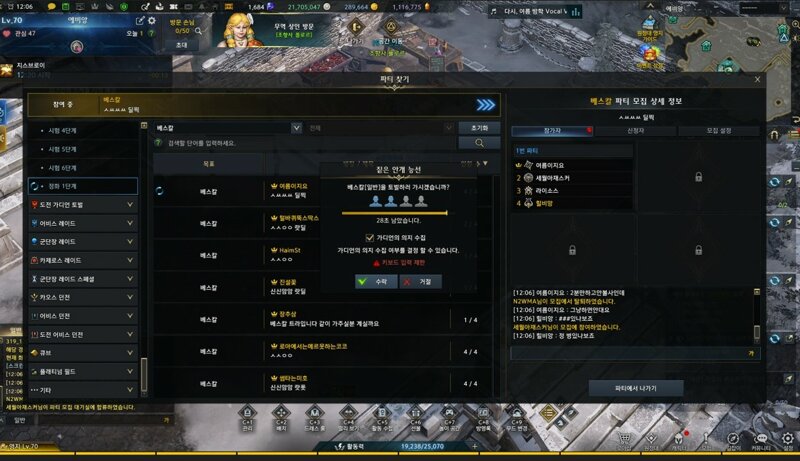Expand the 카오스 던전 category

pos(83,297)
